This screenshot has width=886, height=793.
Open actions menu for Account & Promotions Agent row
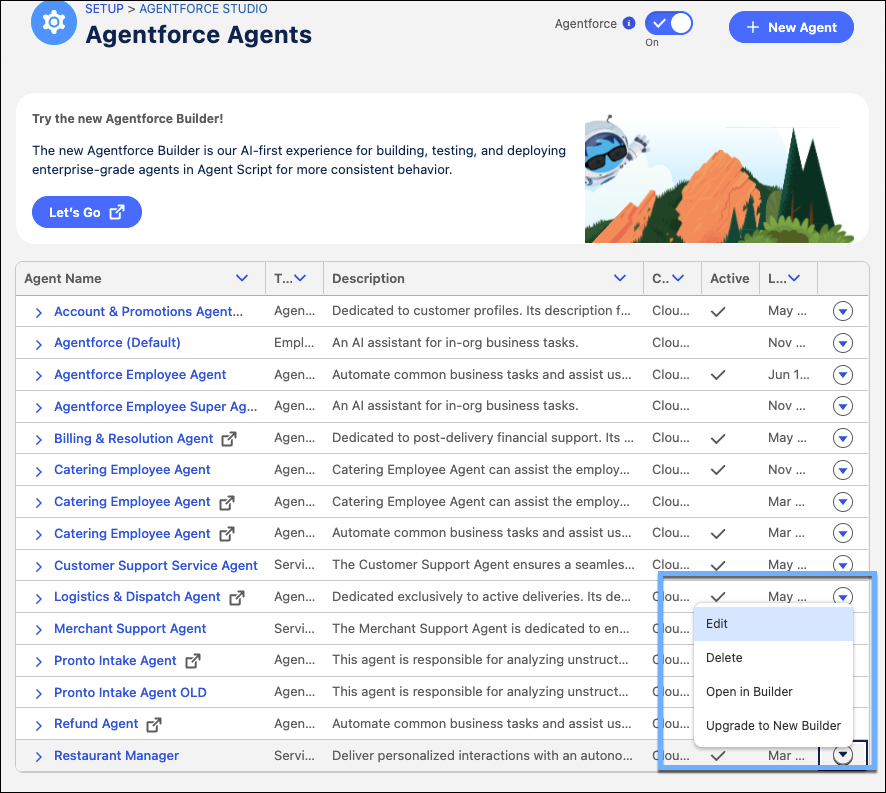click(842, 311)
